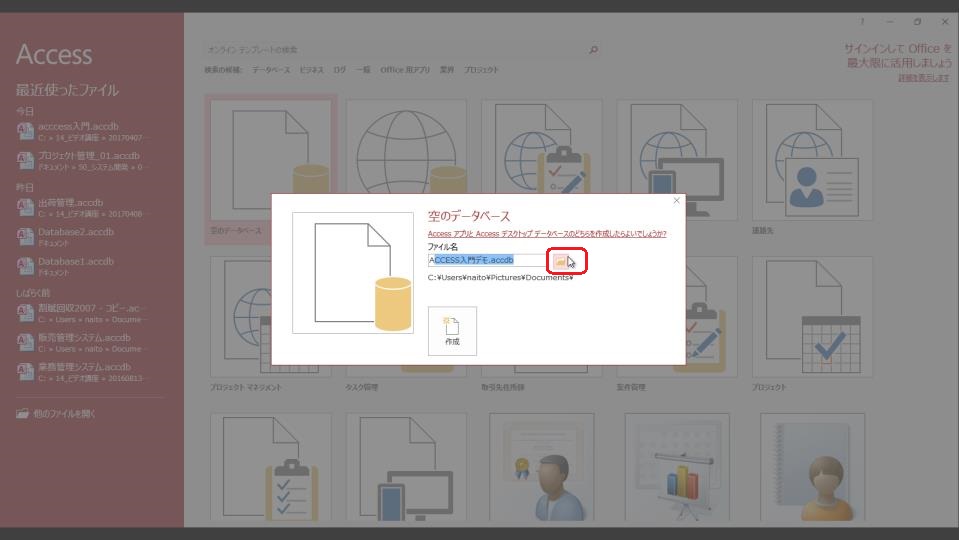The width and height of the screenshot is (959, 540).
Task: Click the help question mark icon
Action: (862, 21)
